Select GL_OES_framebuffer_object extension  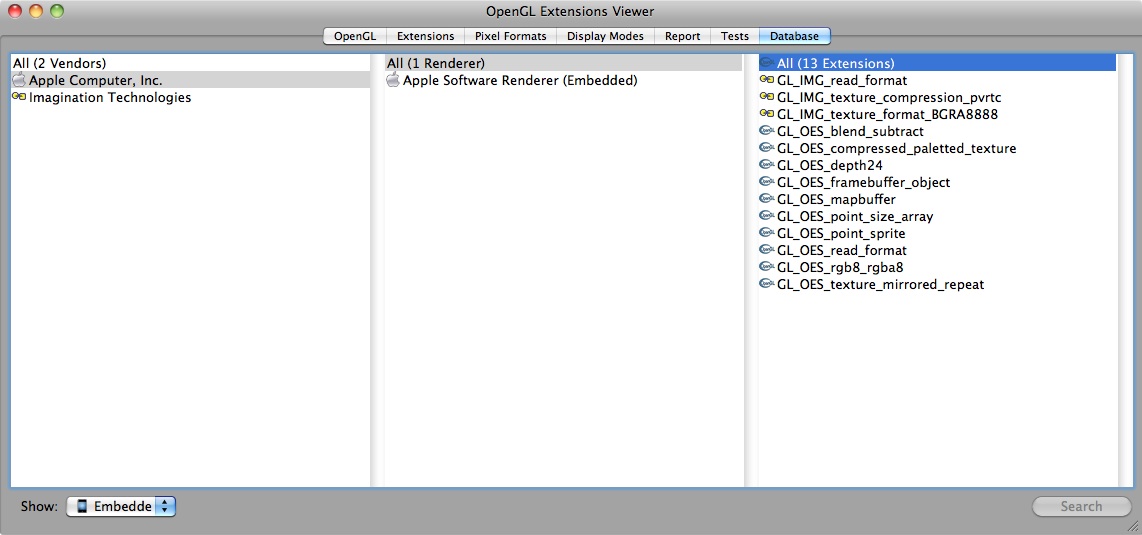(x=937, y=182)
